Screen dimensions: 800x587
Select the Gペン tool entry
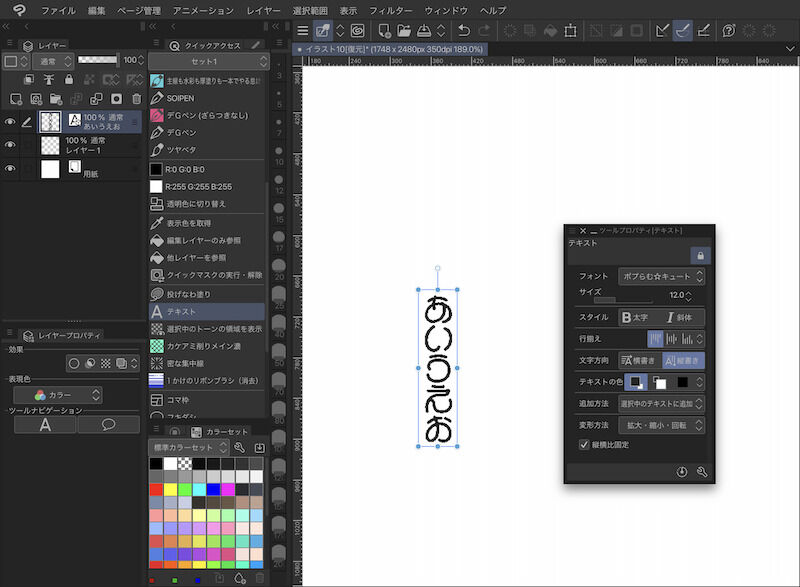click(x=207, y=133)
